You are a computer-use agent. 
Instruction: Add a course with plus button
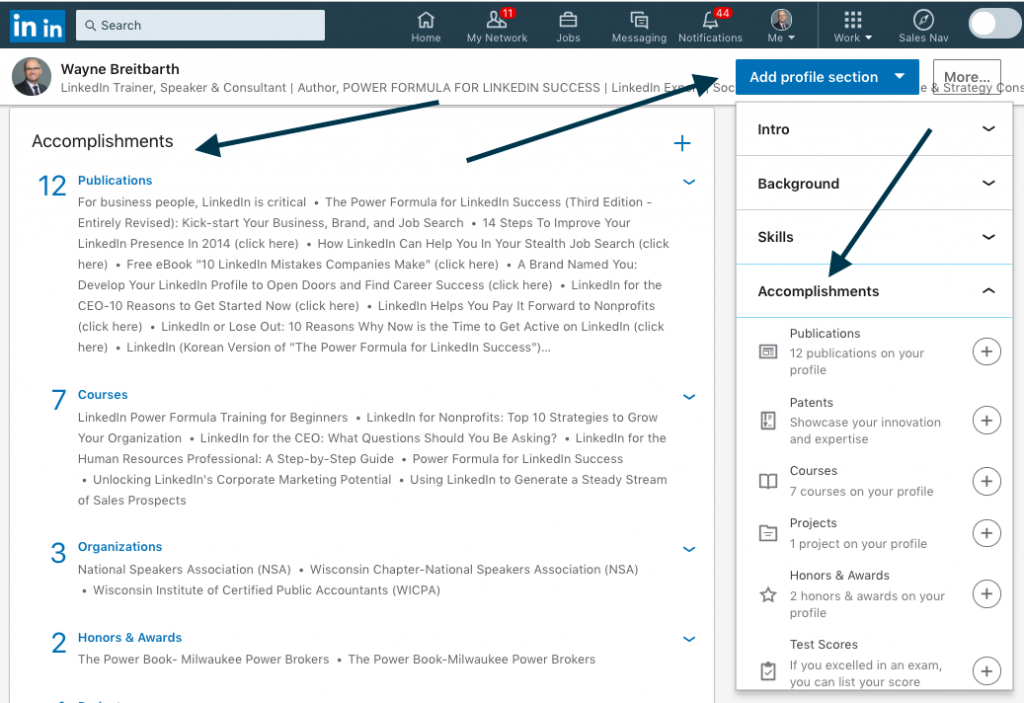[x=986, y=482]
